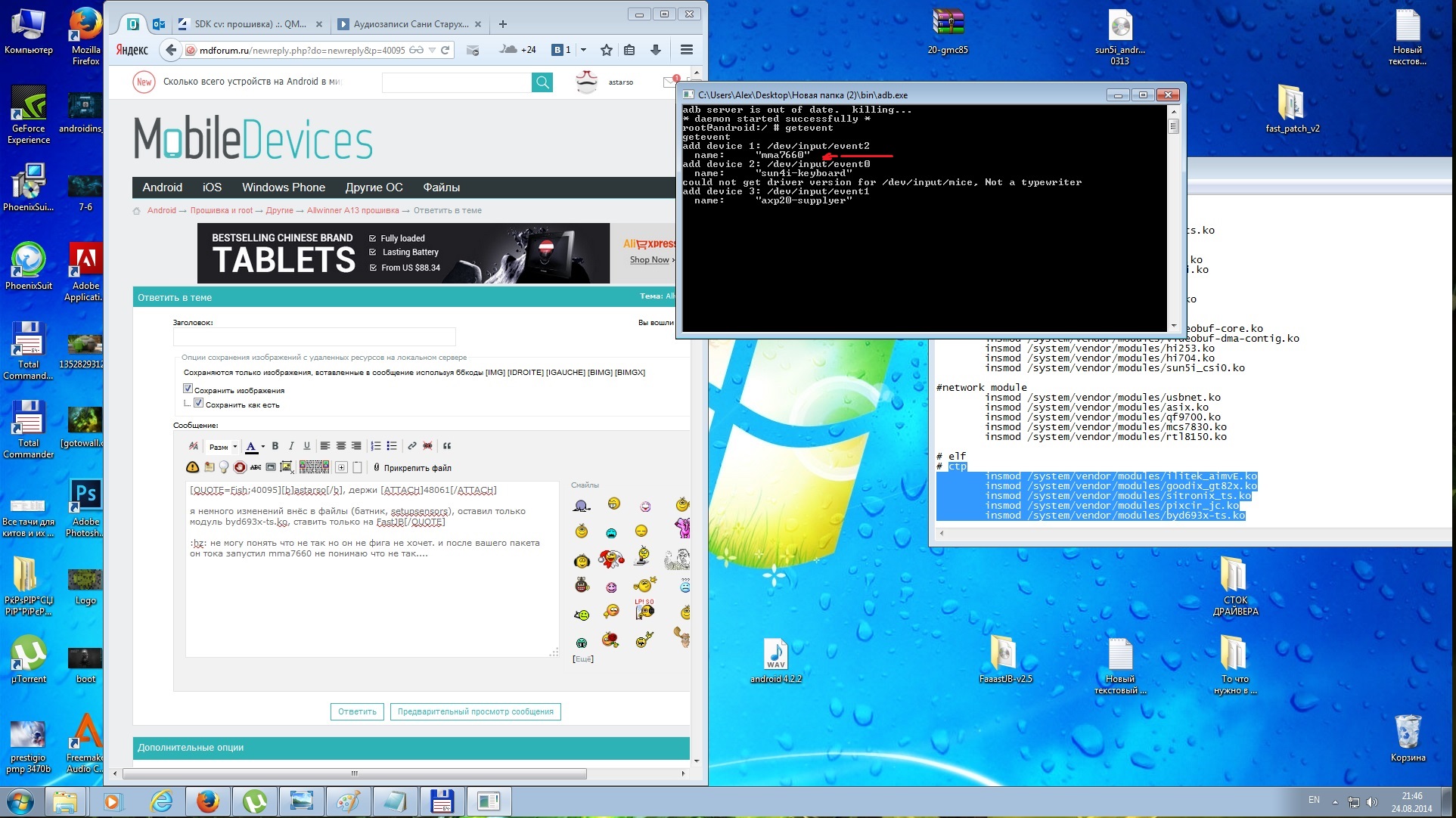Click the quote wrap icon

(x=447, y=446)
